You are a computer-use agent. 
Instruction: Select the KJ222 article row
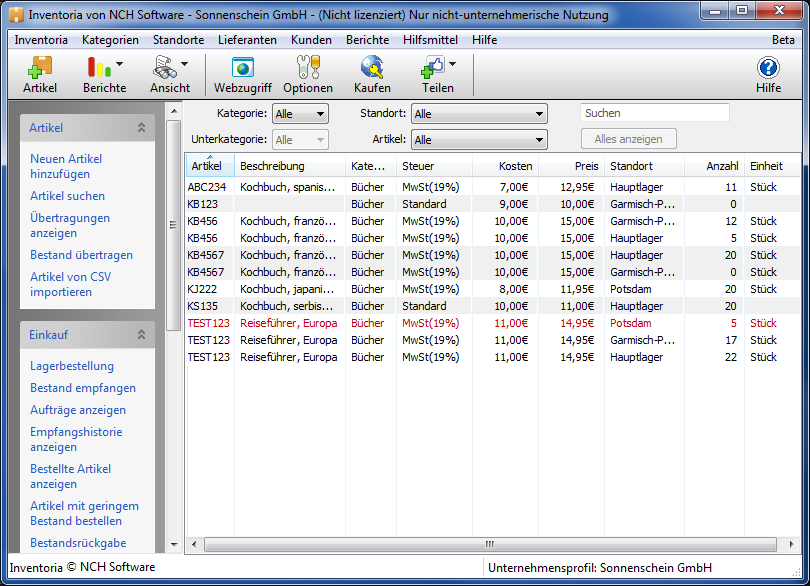click(492, 289)
